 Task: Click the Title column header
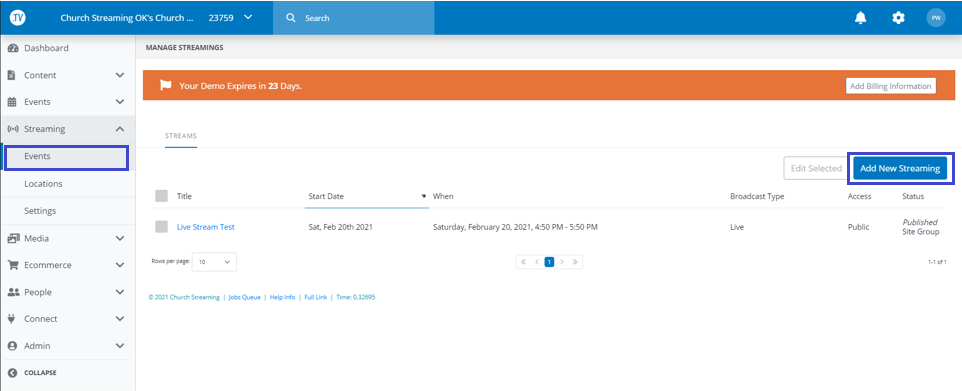(184, 196)
